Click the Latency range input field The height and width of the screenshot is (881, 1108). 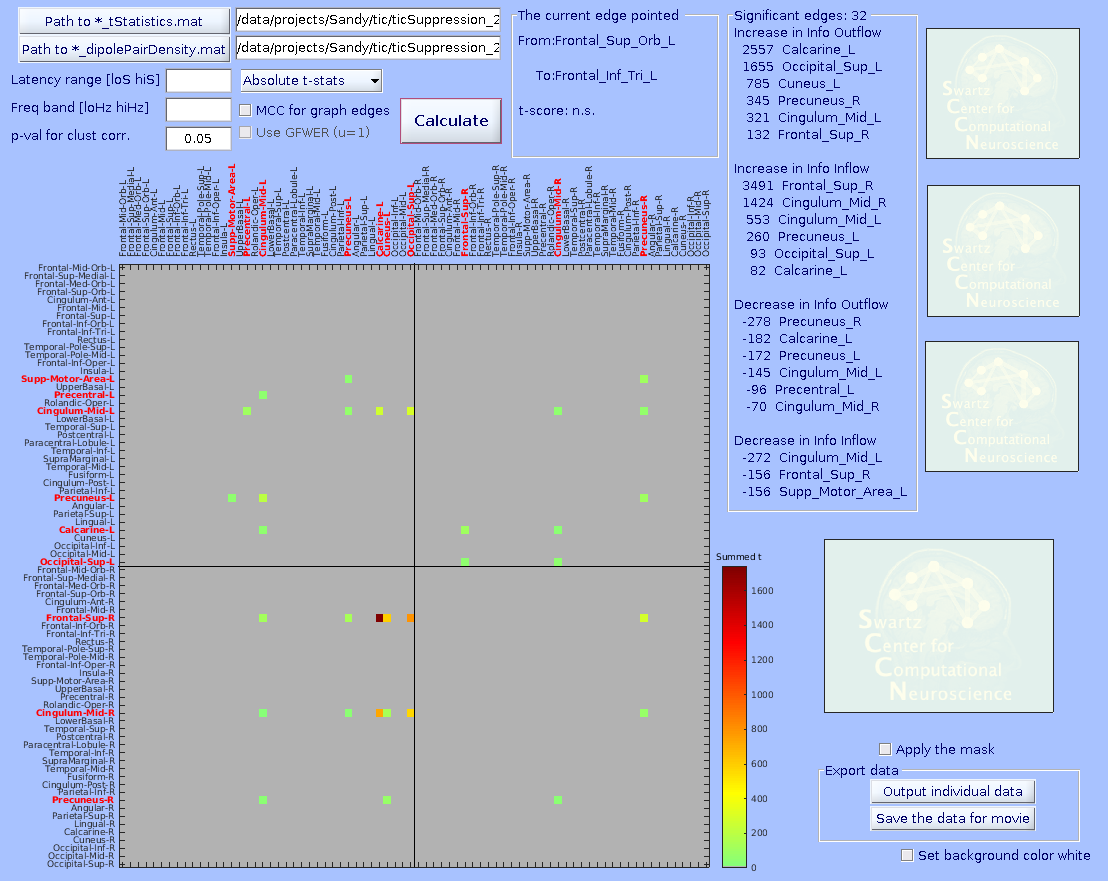coord(198,81)
